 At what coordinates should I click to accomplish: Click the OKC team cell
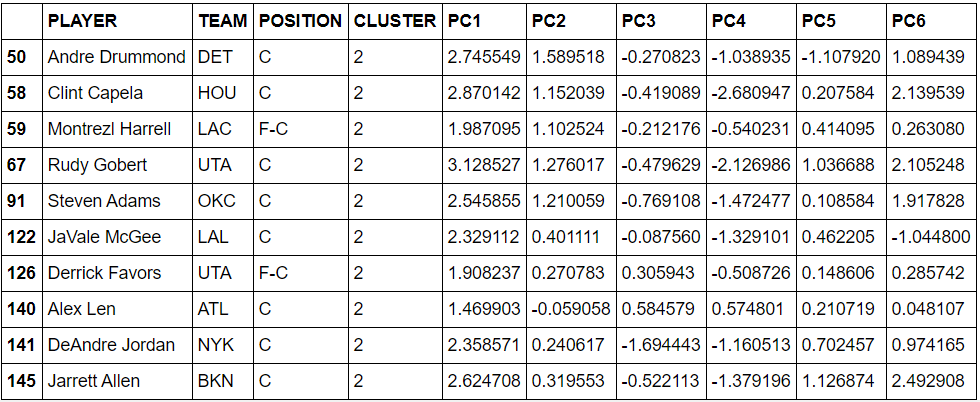tap(223, 201)
